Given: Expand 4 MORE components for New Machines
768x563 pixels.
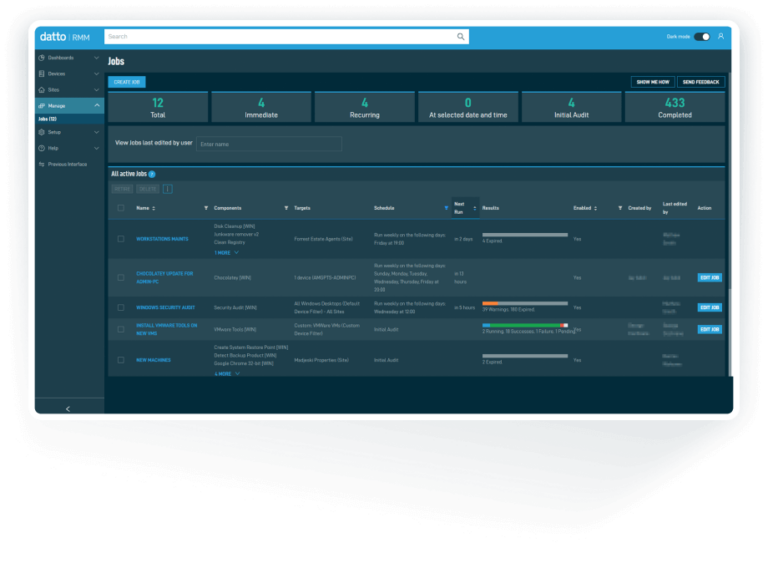Looking at the screenshot, I should [x=227, y=374].
